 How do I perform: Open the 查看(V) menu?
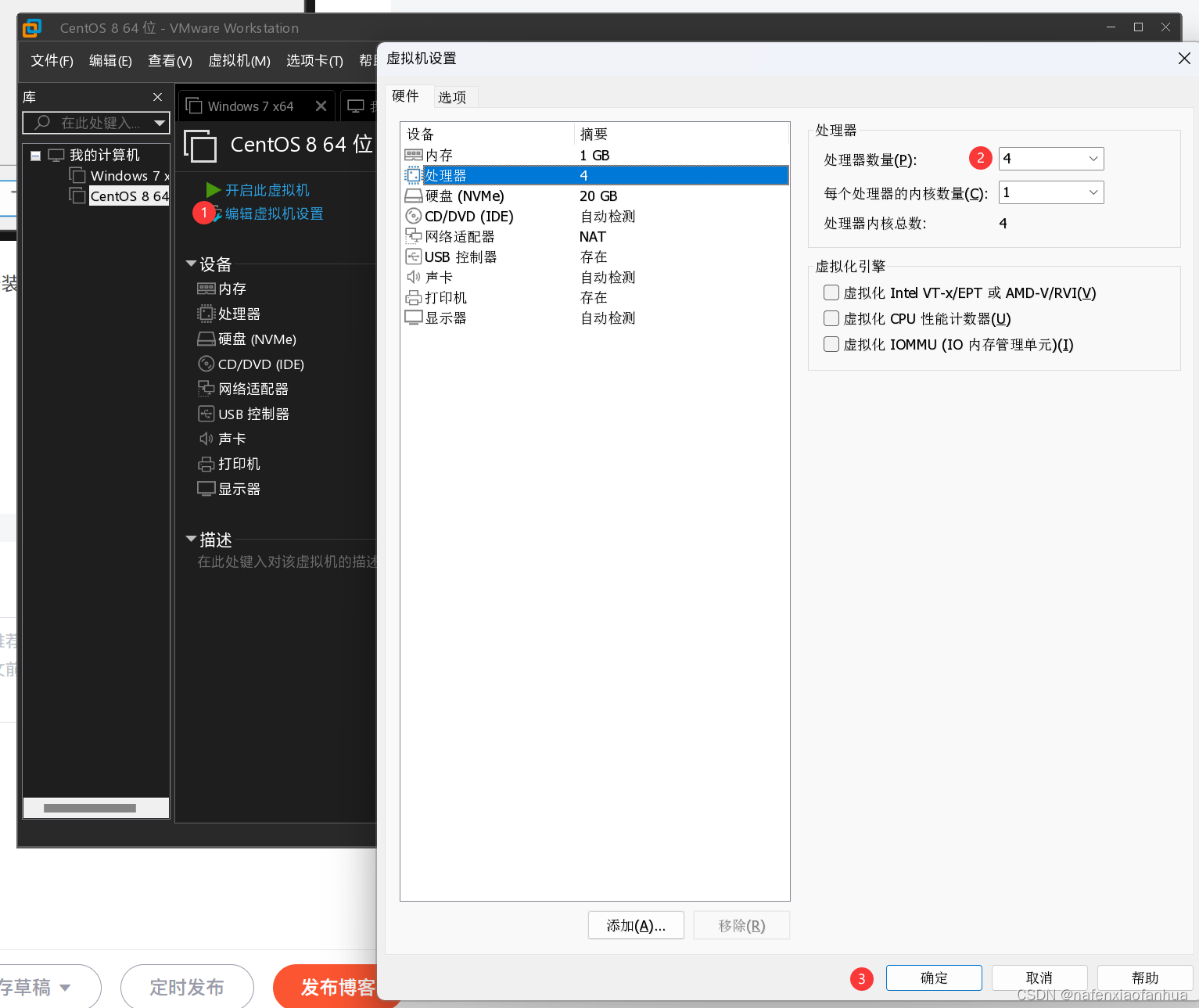[170, 61]
